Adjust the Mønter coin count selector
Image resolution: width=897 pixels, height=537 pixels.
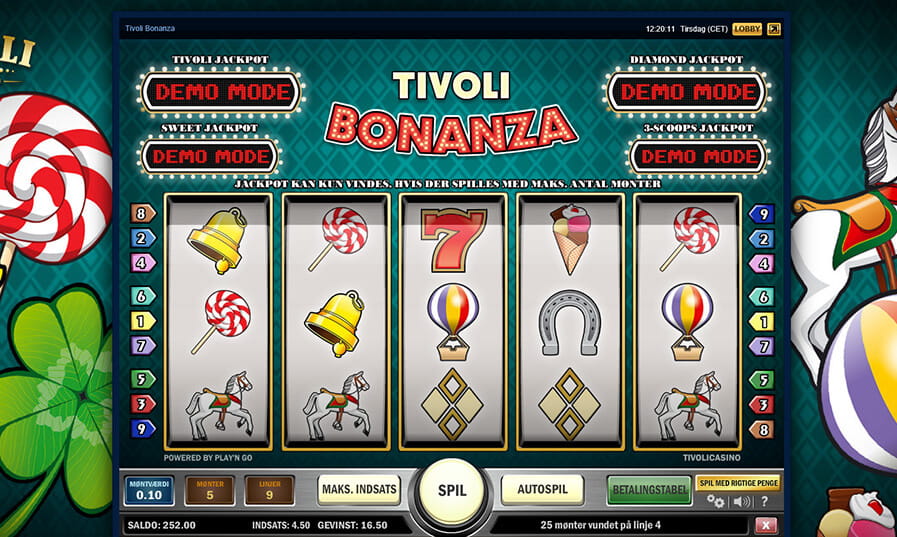click(x=210, y=490)
